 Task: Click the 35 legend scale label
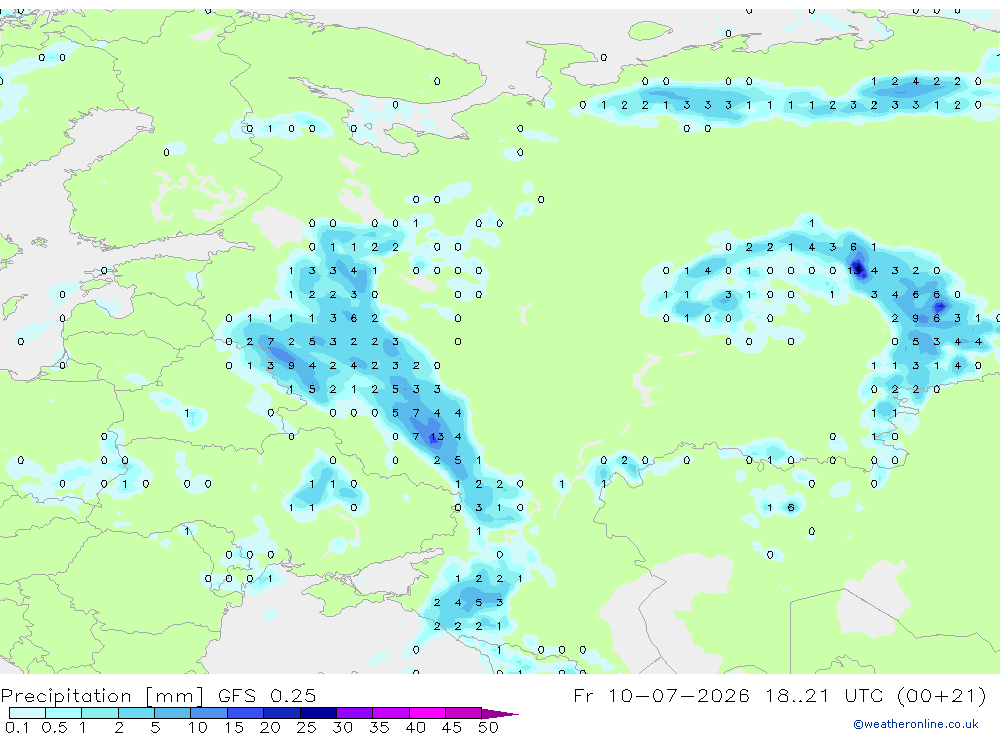click(x=379, y=727)
